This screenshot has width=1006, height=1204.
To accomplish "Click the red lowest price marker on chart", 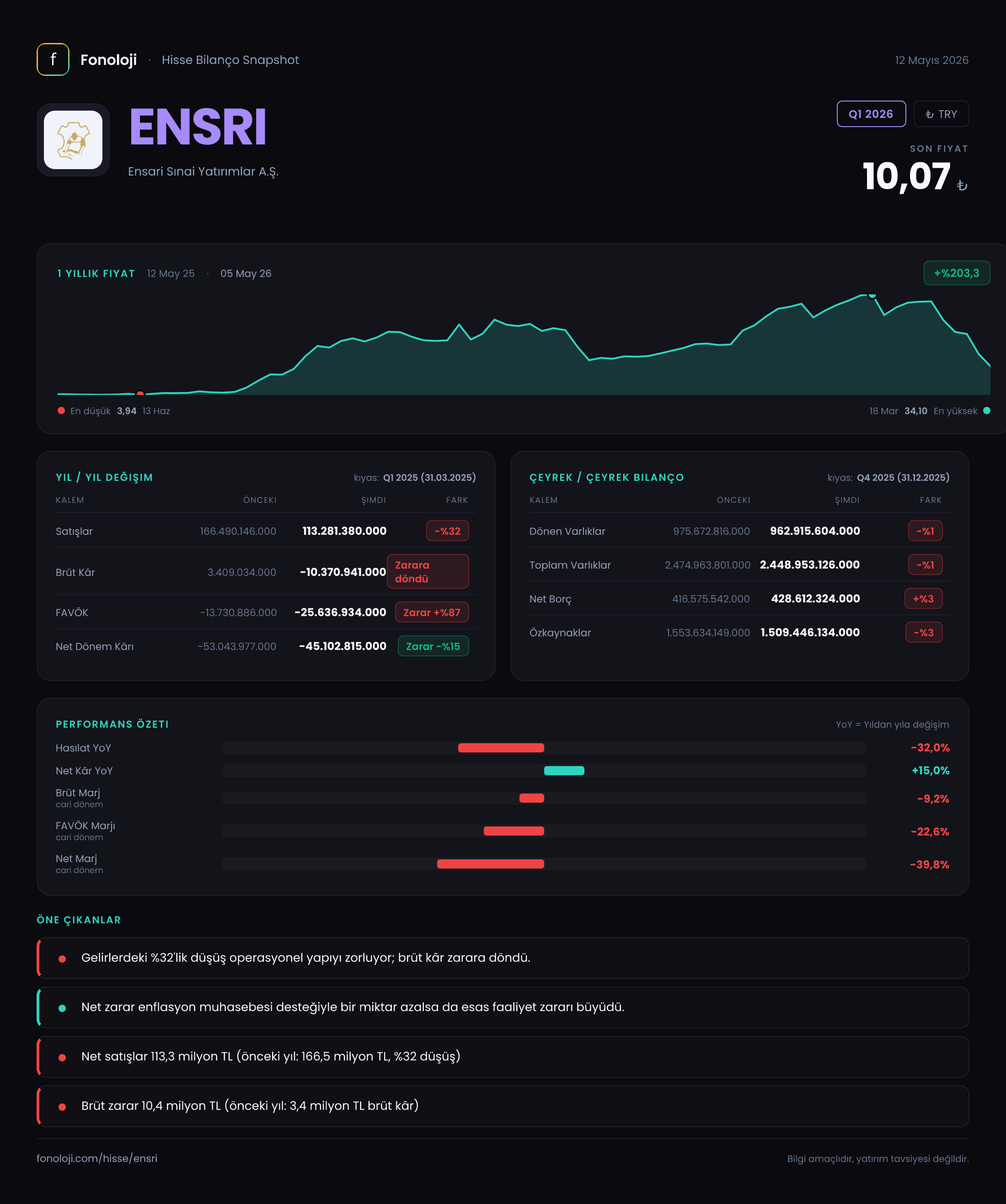I will point(140,393).
